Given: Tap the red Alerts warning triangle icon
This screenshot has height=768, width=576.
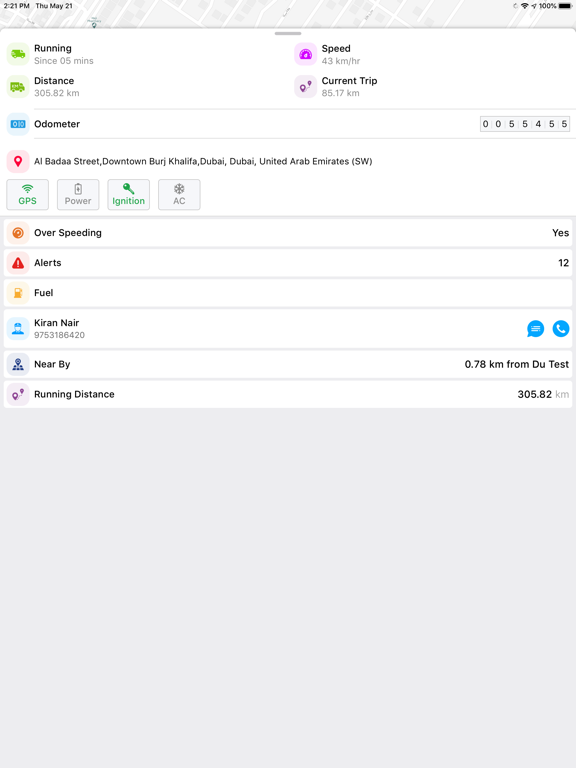Looking at the screenshot, I should tap(18, 263).
